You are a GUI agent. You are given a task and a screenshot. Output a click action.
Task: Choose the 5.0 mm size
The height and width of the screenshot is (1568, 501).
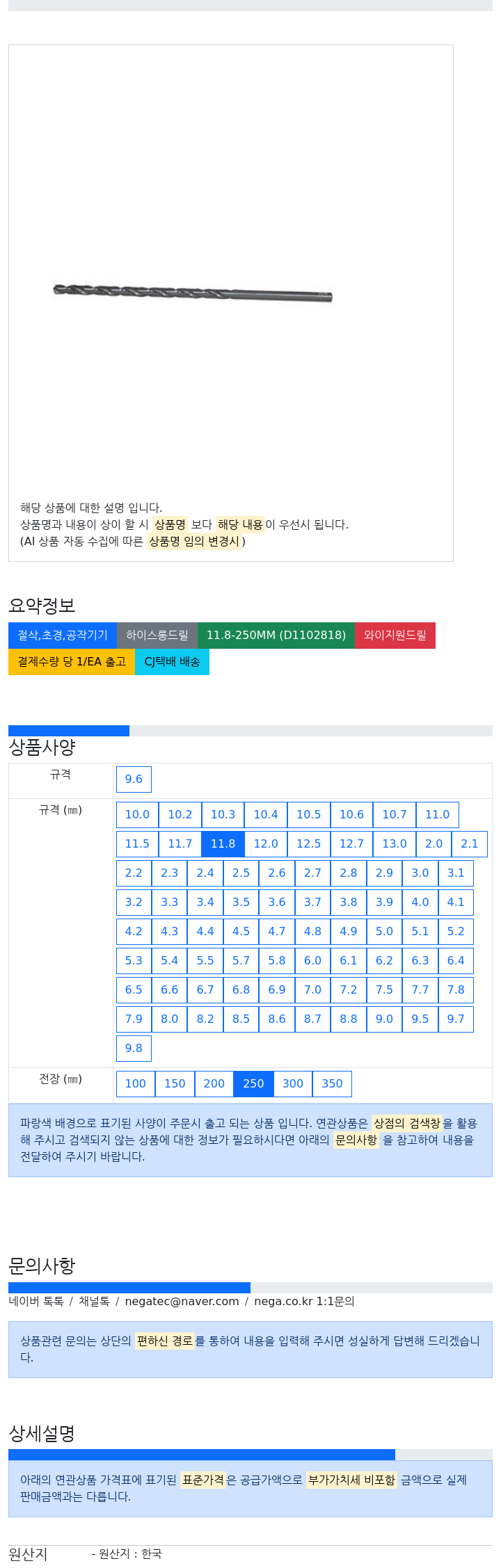pyautogui.click(x=384, y=931)
